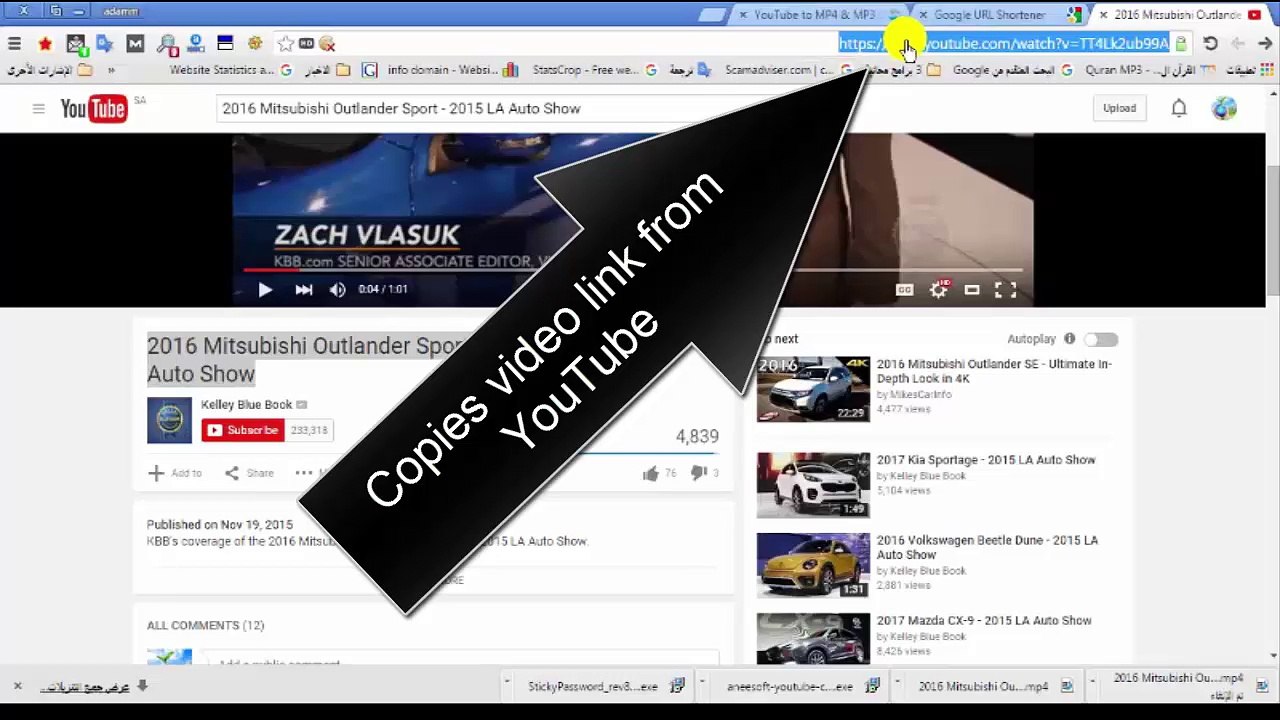
Task: Open the YouTube guide menu icon
Action: point(38,108)
